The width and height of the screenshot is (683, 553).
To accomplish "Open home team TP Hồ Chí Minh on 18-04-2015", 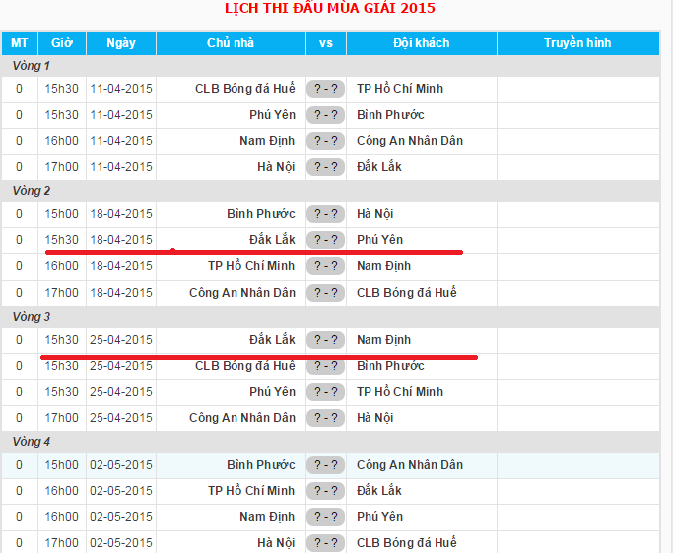I will tap(252, 266).
